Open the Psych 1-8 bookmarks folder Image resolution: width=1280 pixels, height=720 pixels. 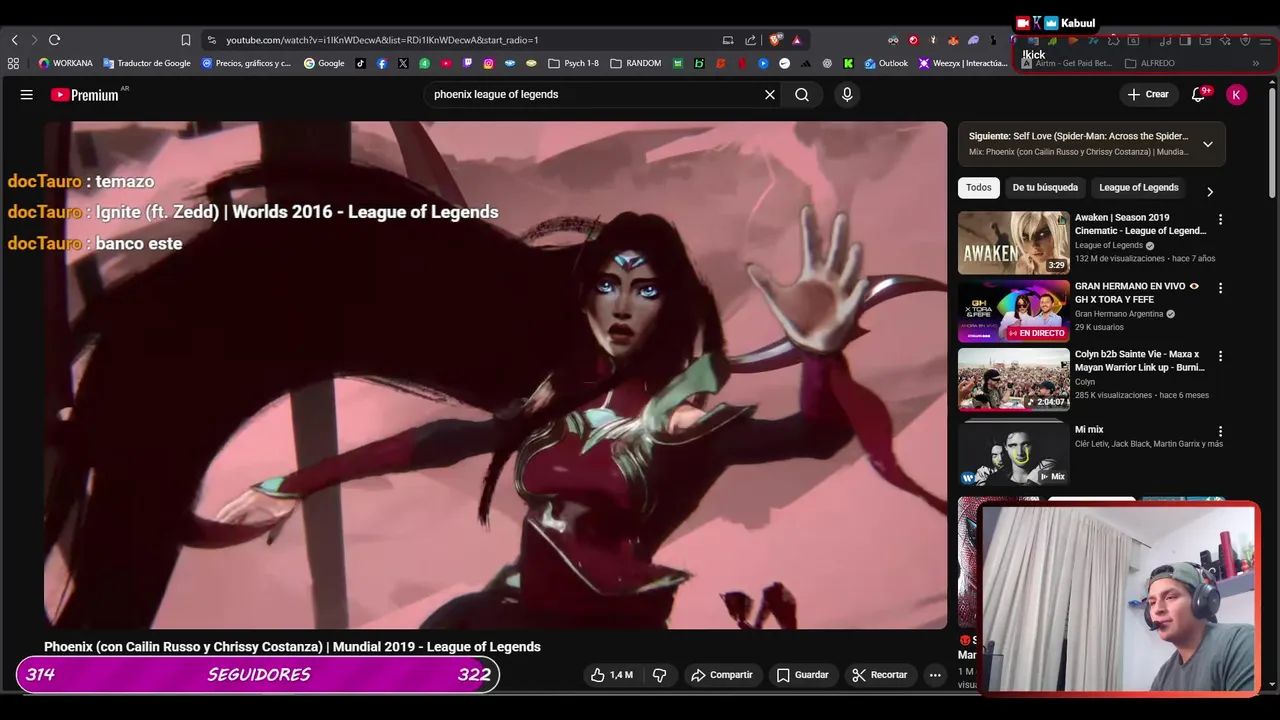pyautogui.click(x=573, y=63)
